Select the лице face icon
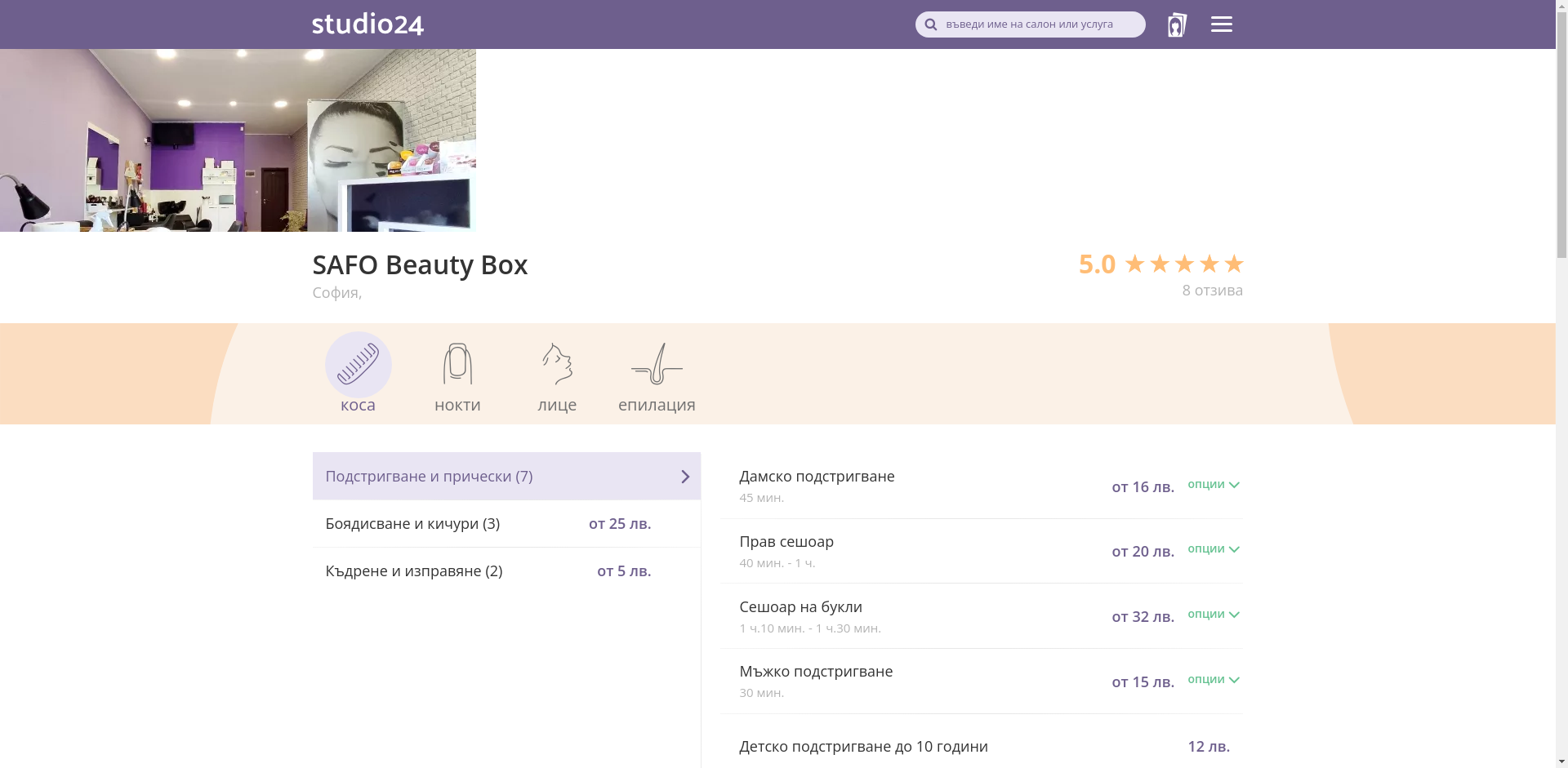 pos(557,365)
